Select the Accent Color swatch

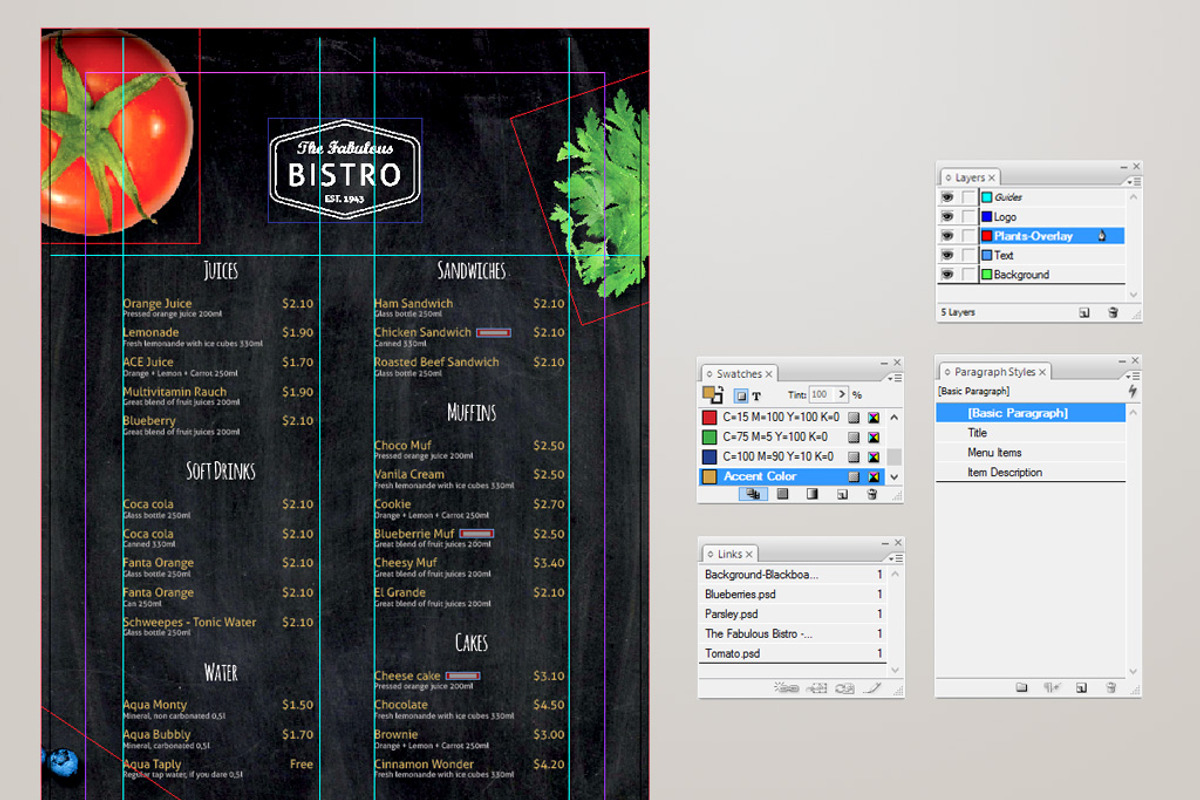[792, 476]
